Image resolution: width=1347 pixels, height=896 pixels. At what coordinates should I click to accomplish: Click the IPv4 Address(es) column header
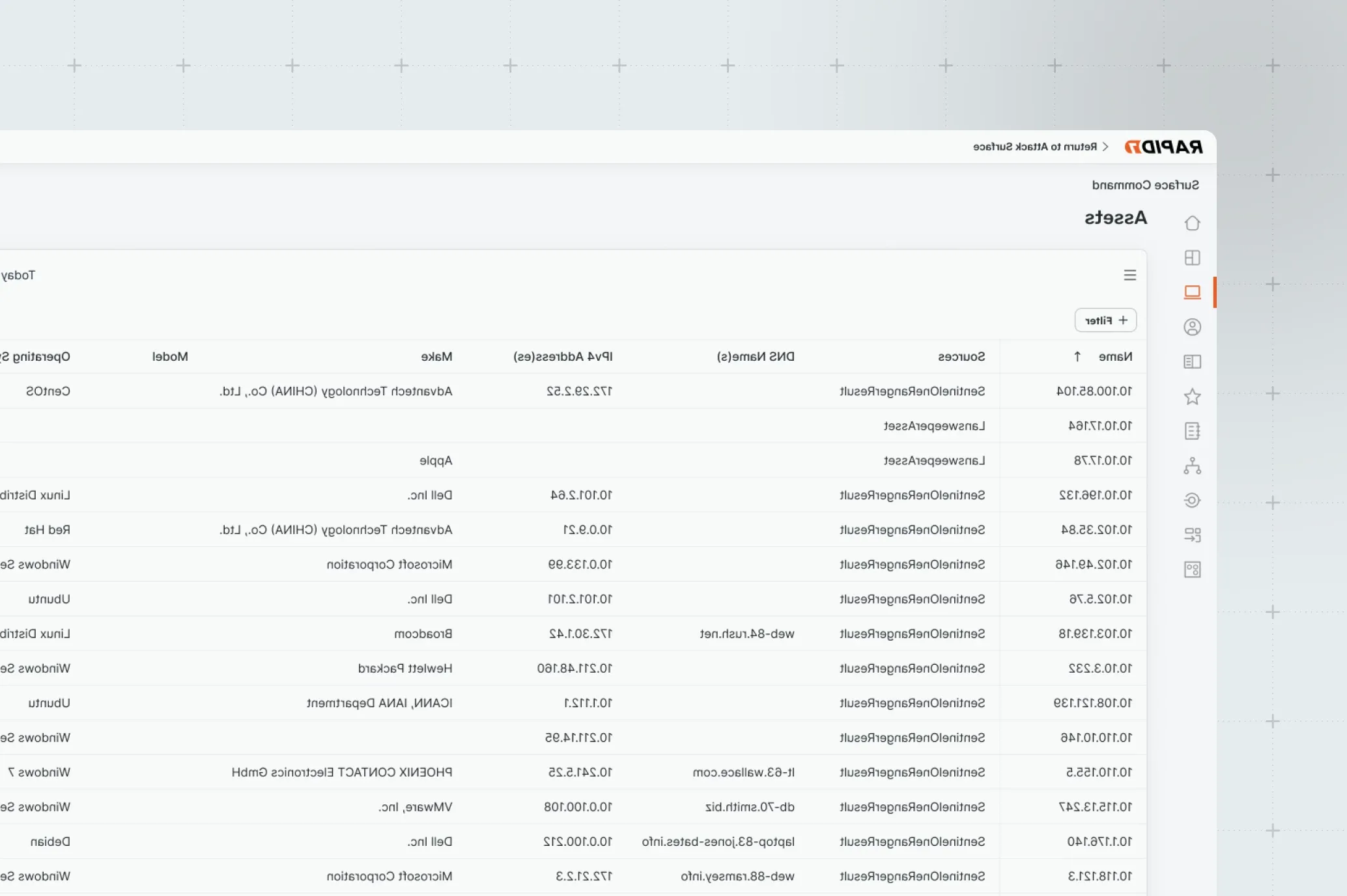click(x=563, y=356)
